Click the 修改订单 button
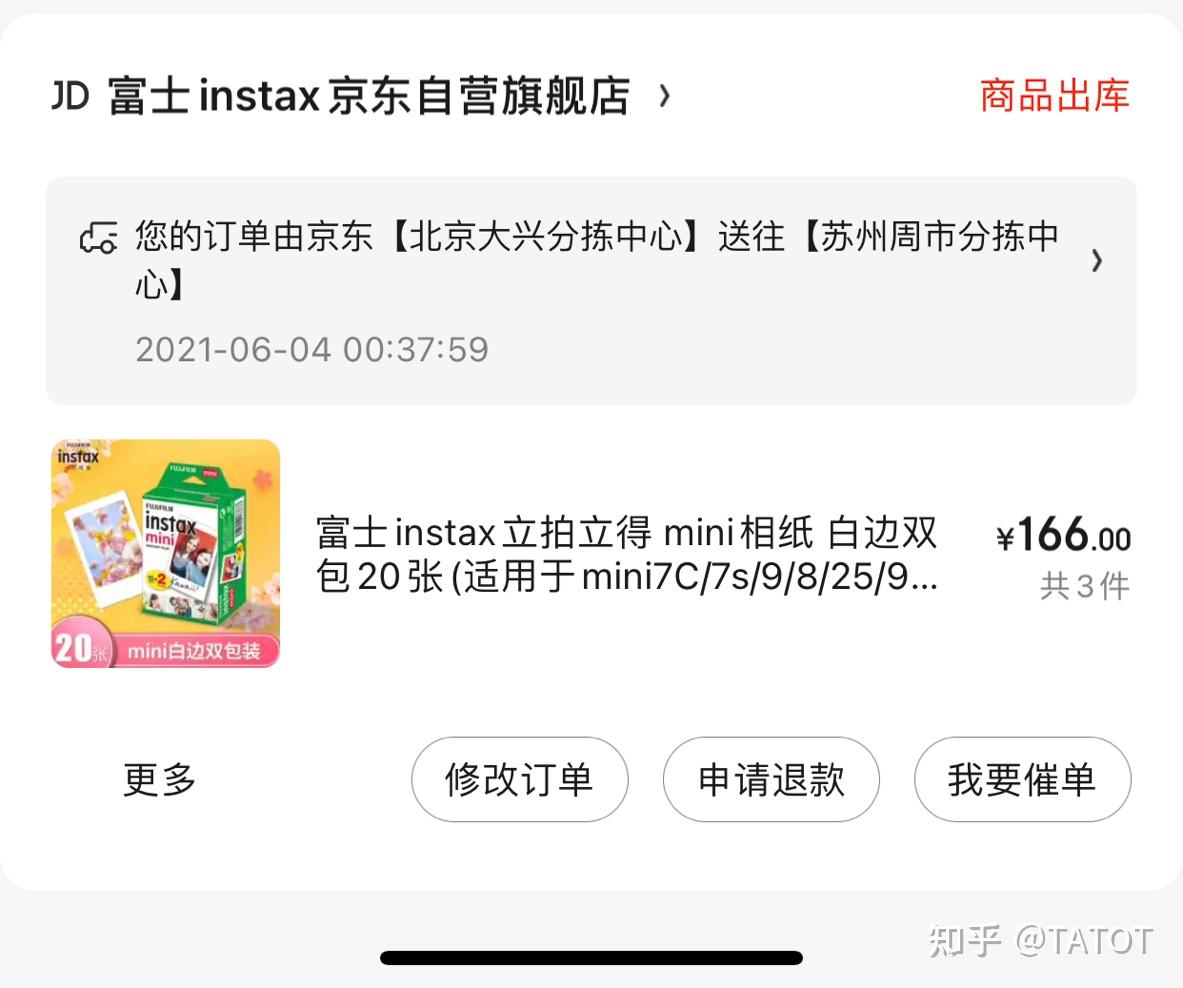The image size is (1183, 988). (x=519, y=779)
